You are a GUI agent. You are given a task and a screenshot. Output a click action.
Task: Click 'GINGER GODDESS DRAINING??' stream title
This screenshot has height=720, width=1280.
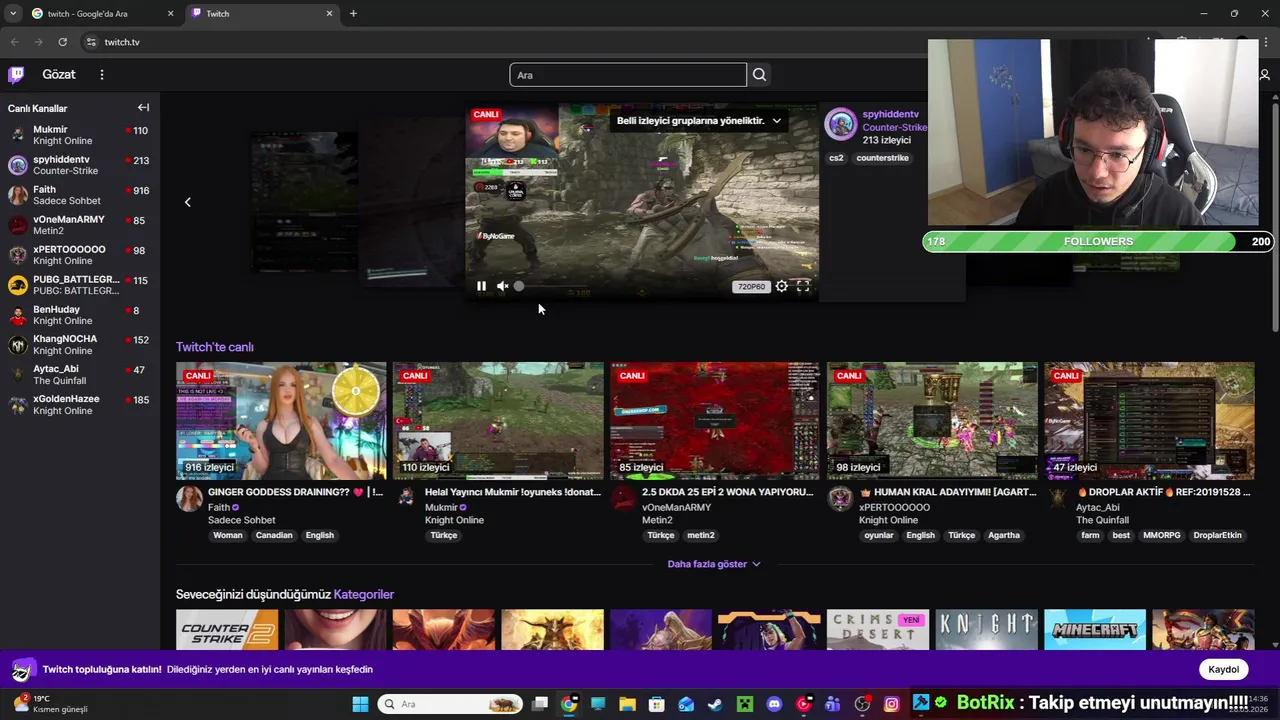pos(295,492)
